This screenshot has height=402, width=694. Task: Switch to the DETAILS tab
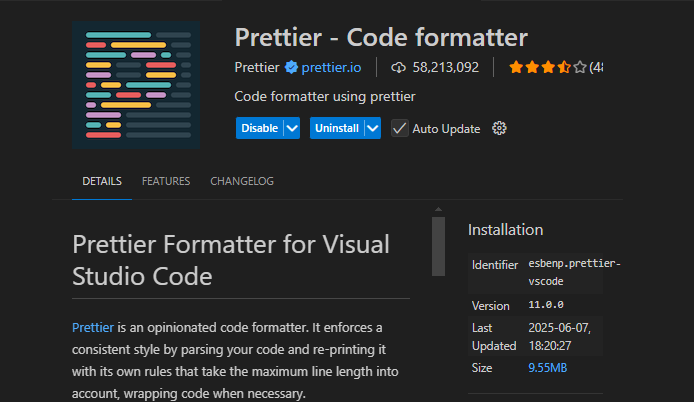pos(102,182)
